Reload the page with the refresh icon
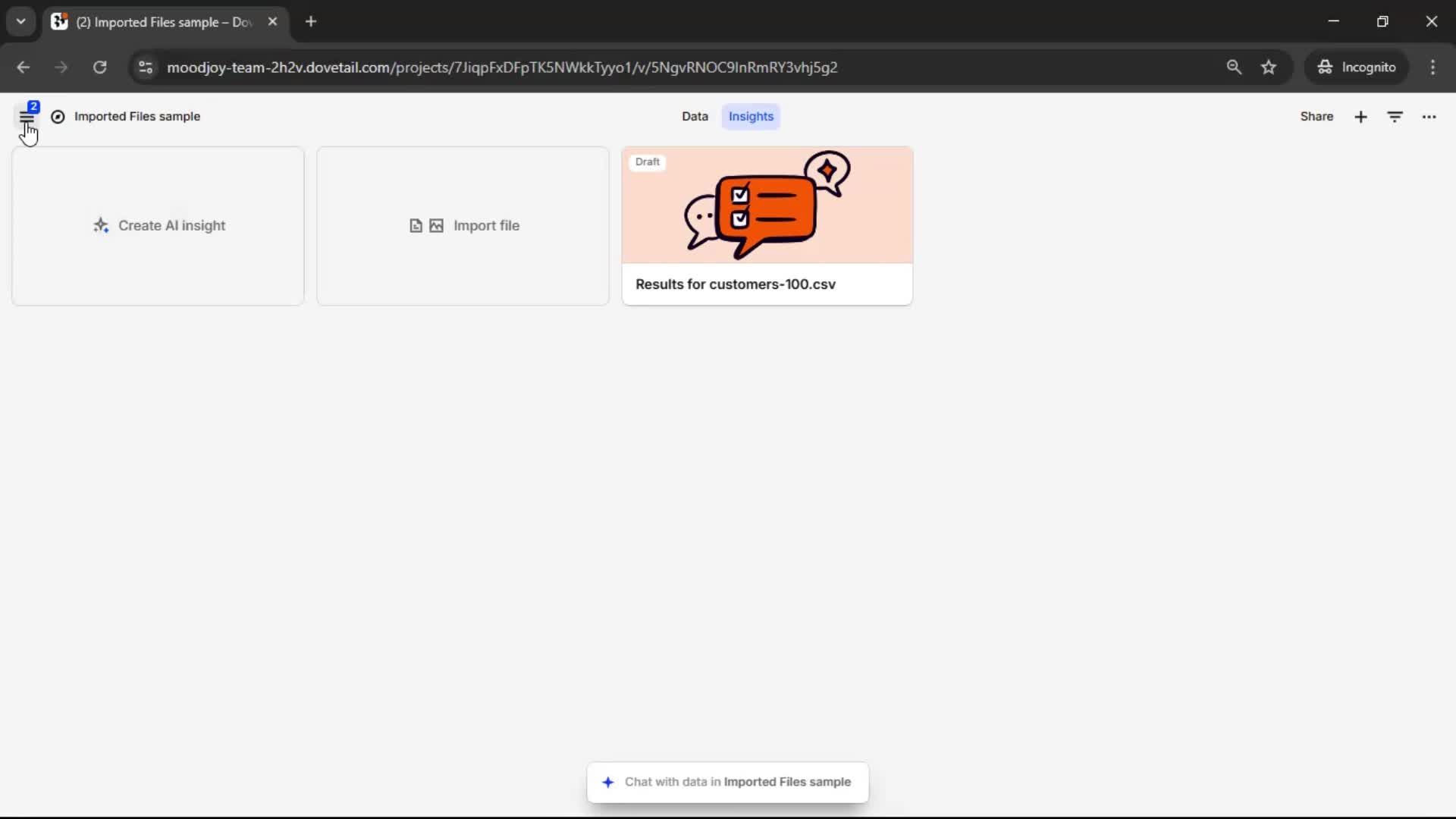1456x819 pixels. [99, 67]
